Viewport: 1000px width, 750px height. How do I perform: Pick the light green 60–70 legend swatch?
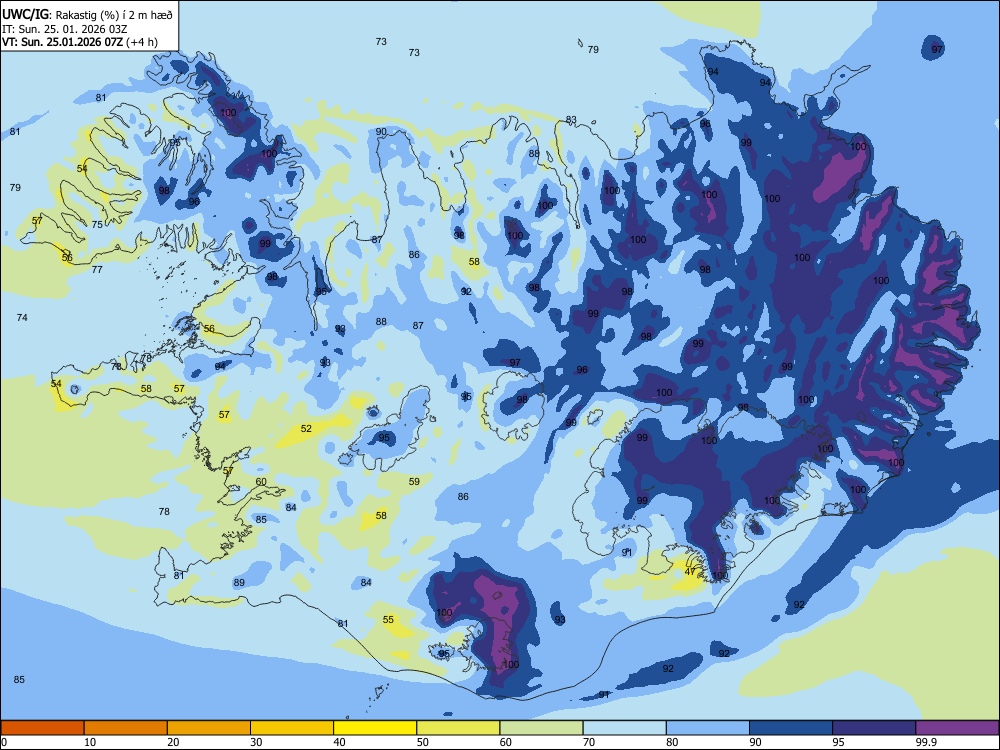(x=541, y=728)
